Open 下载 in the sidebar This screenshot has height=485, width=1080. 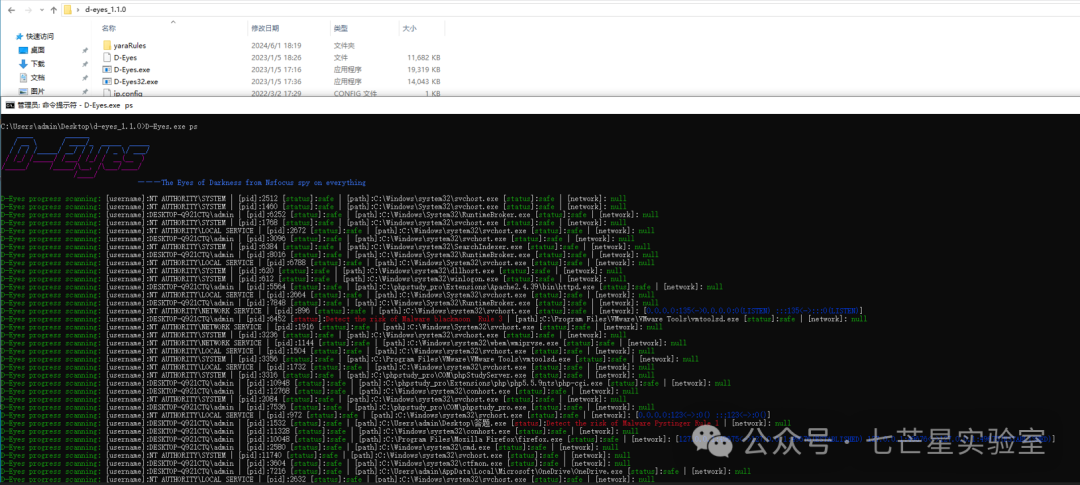point(38,63)
